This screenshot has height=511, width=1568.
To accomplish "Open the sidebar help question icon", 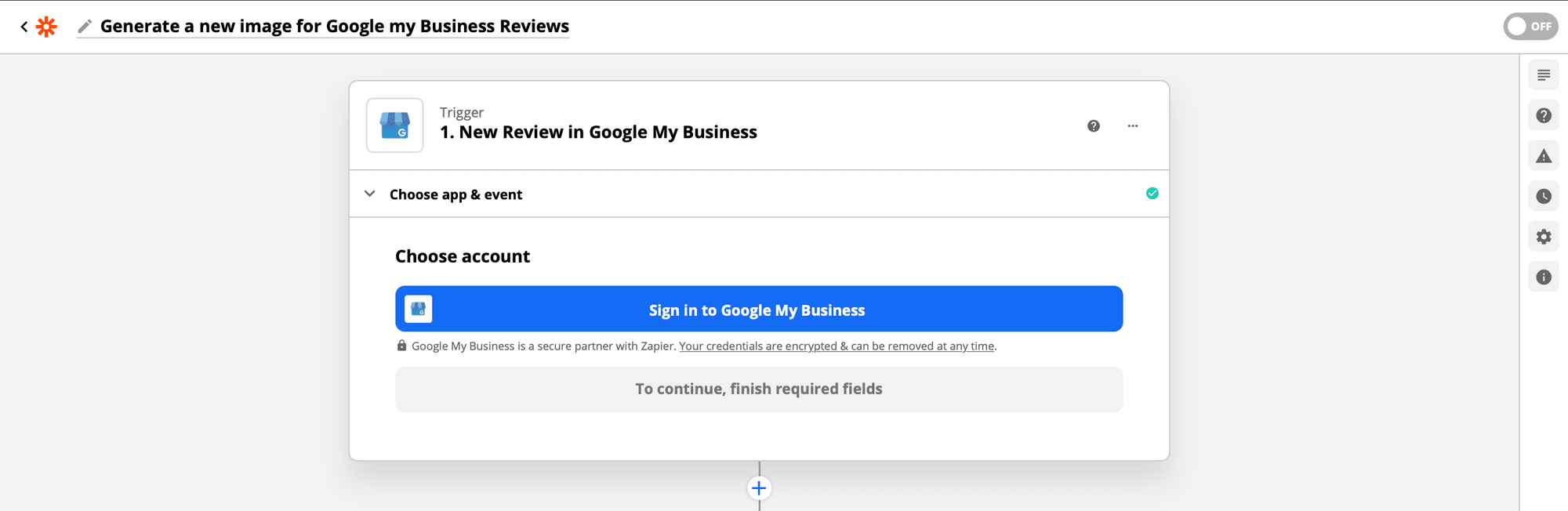I will (1544, 115).
